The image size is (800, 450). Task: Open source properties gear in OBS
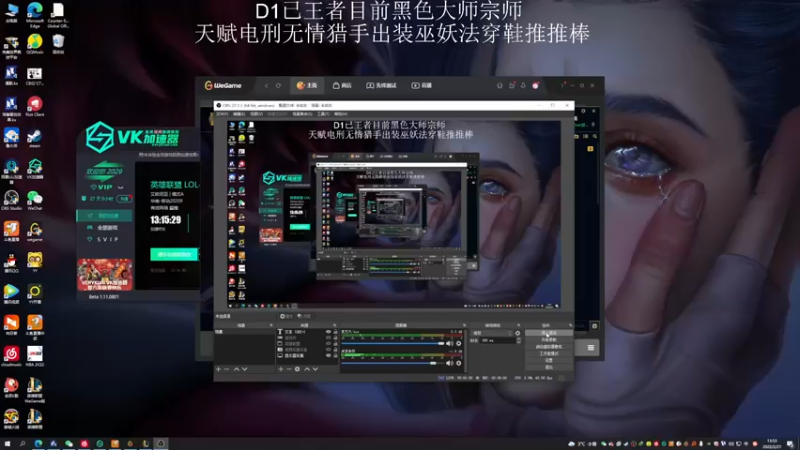click(x=297, y=369)
